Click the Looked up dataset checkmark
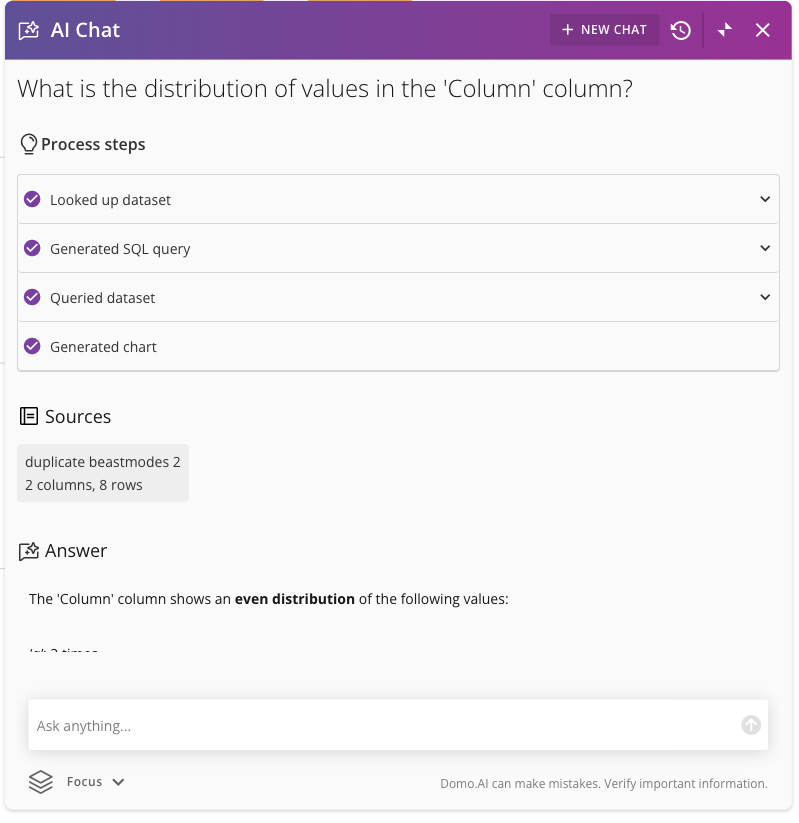Image resolution: width=799 pixels, height=823 pixels. click(32, 199)
